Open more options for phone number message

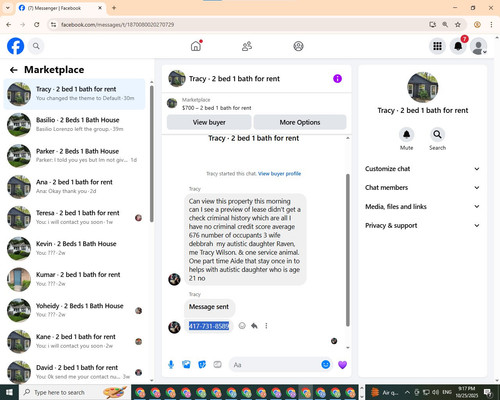point(266,326)
